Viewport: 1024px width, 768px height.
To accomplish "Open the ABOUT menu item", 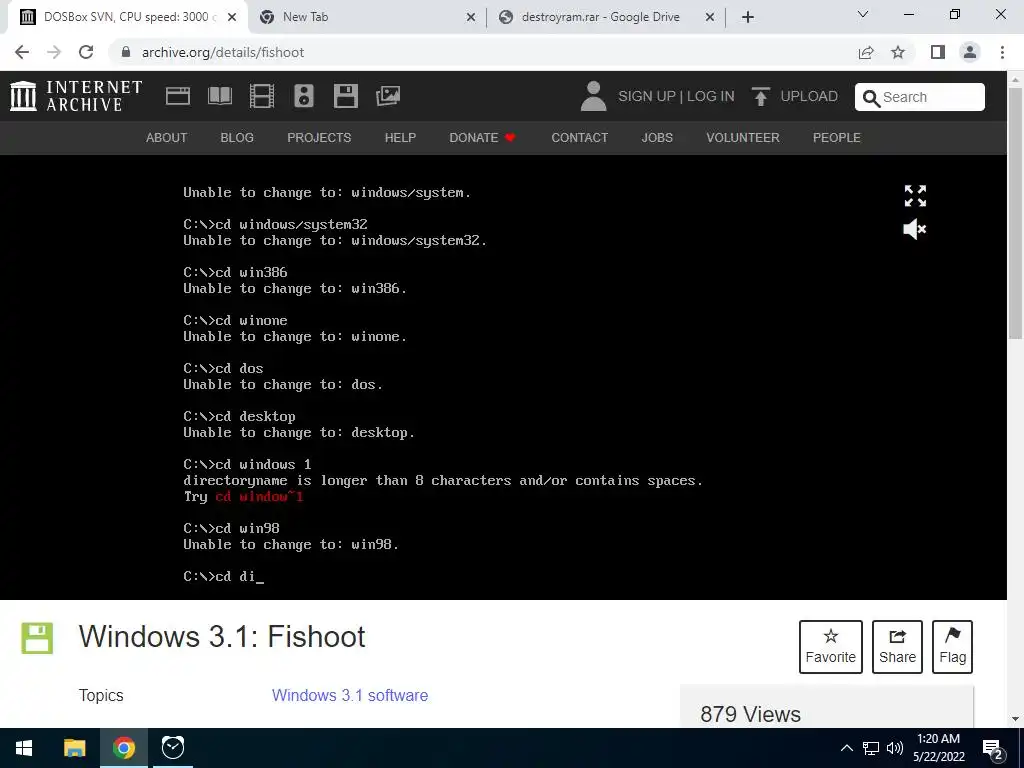I will pyautogui.click(x=167, y=138).
